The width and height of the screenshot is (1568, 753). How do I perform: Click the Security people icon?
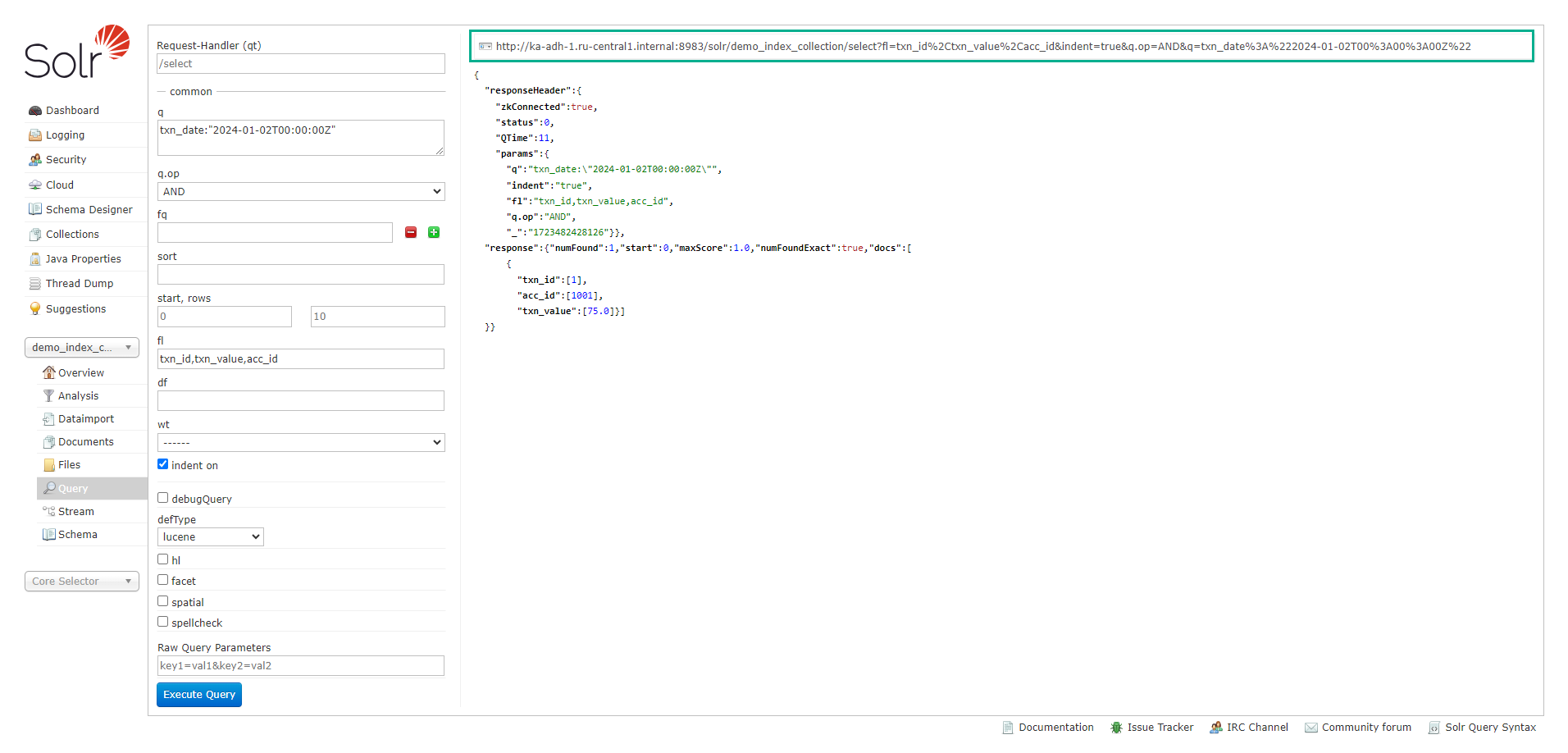pos(35,160)
